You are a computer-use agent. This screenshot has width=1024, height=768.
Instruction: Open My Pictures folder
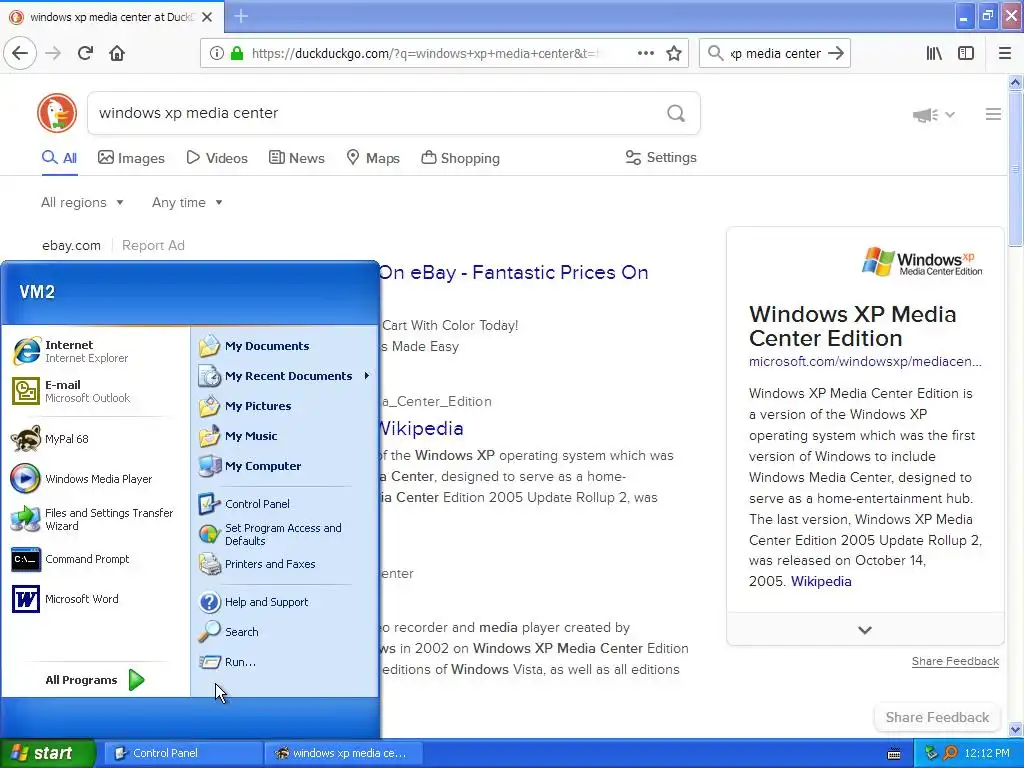[285, 406]
